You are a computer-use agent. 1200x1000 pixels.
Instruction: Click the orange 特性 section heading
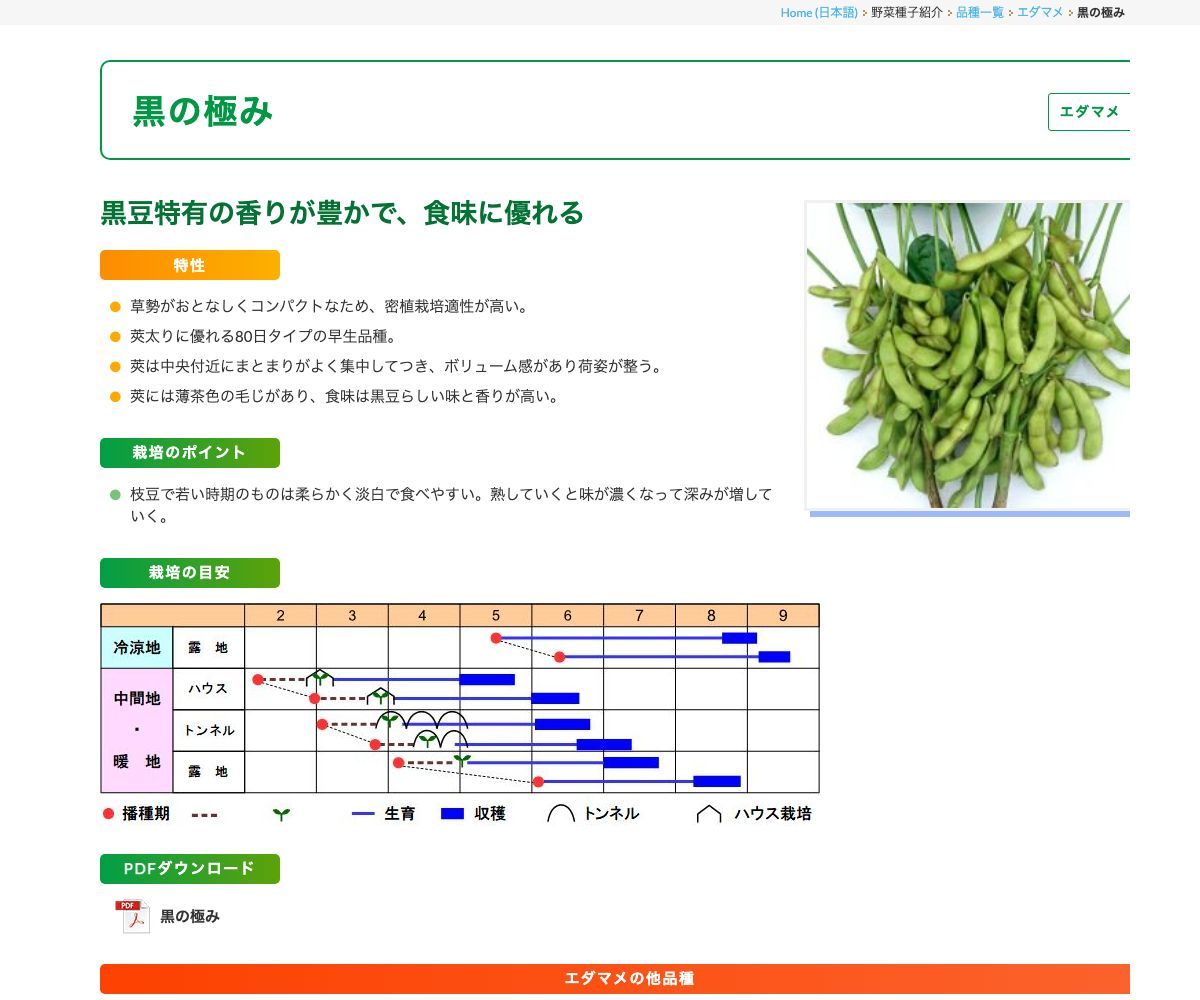point(190,265)
